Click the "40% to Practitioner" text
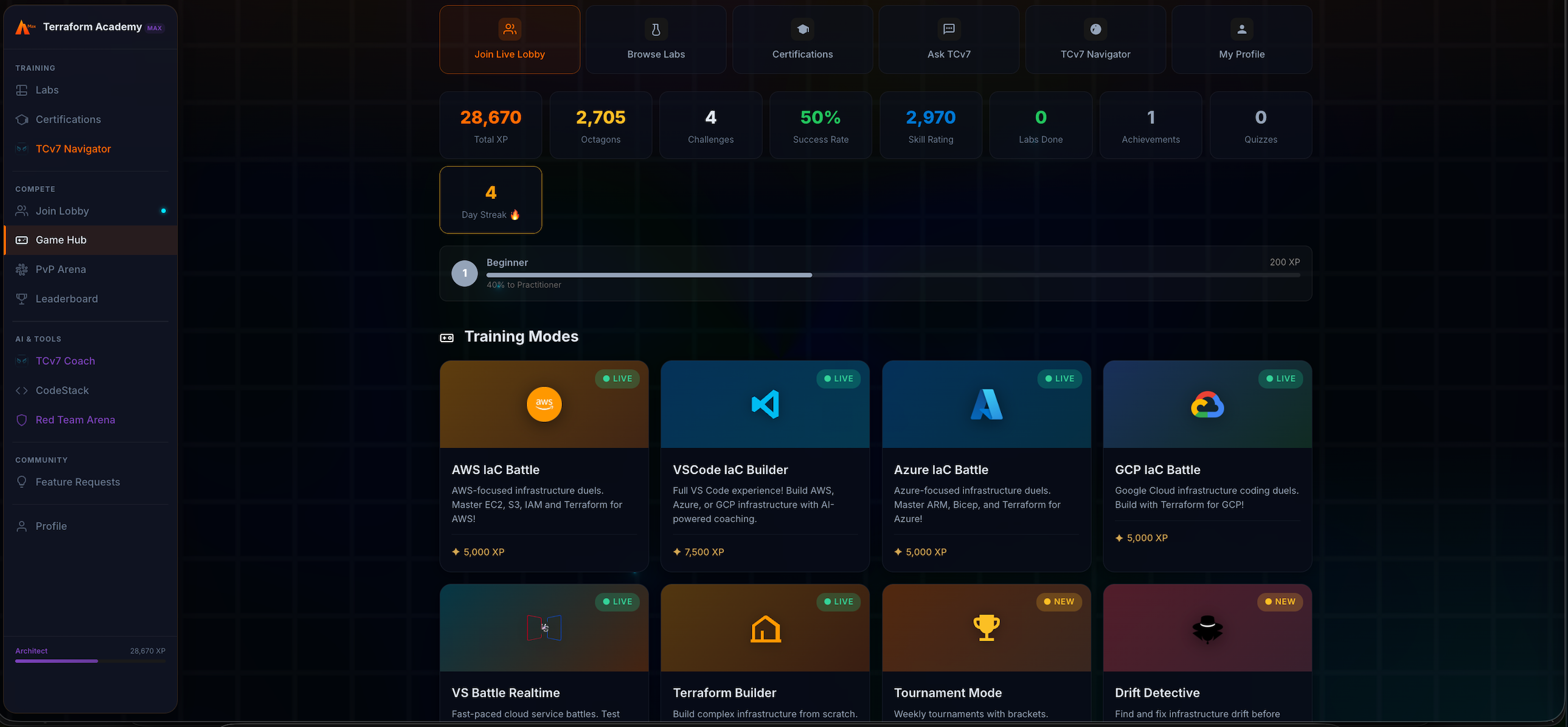The width and height of the screenshot is (1568, 727). pos(524,284)
